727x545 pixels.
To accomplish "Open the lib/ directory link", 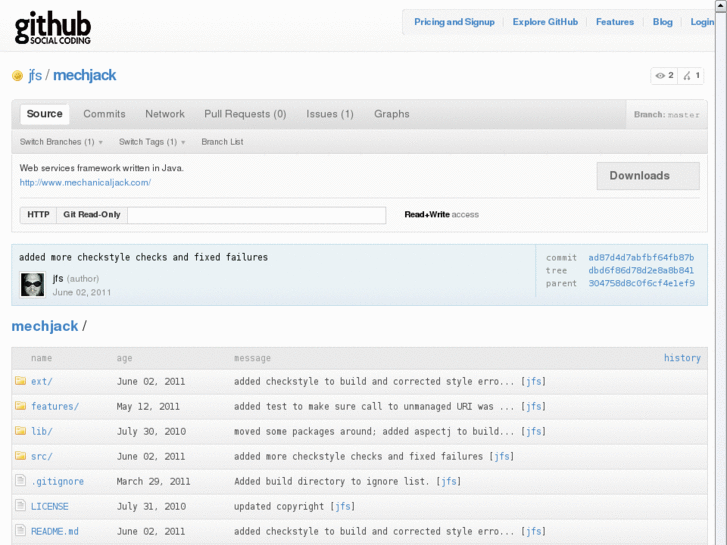I will pos(42,431).
